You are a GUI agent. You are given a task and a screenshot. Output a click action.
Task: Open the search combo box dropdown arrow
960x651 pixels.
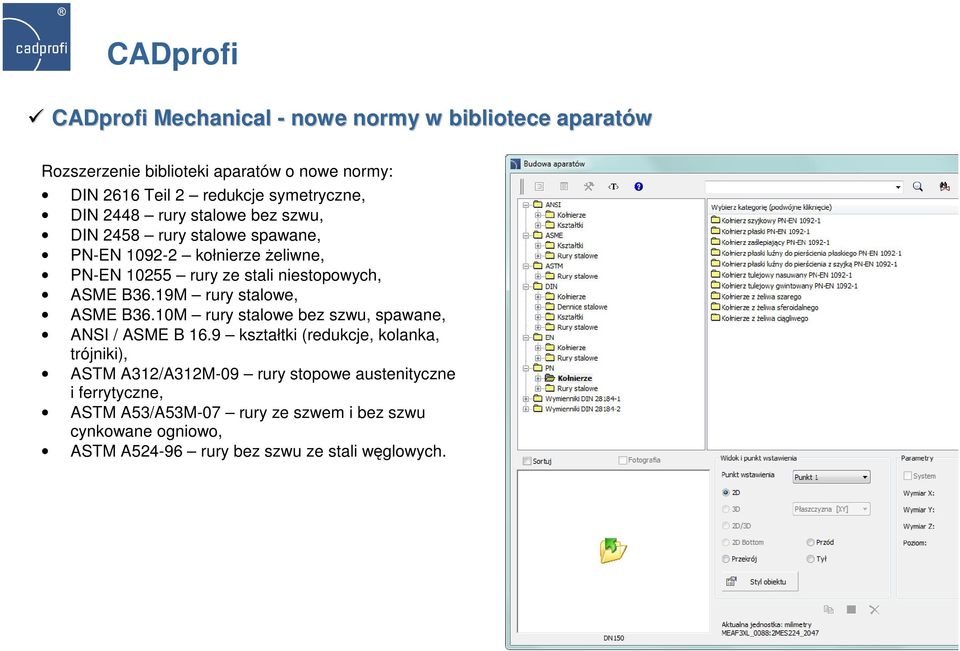(x=898, y=187)
